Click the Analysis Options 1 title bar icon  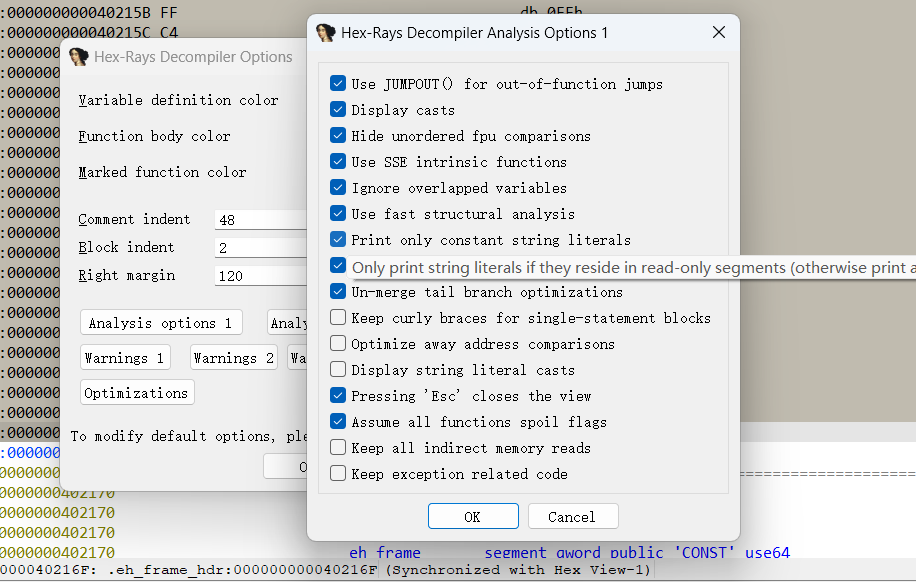click(x=325, y=32)
